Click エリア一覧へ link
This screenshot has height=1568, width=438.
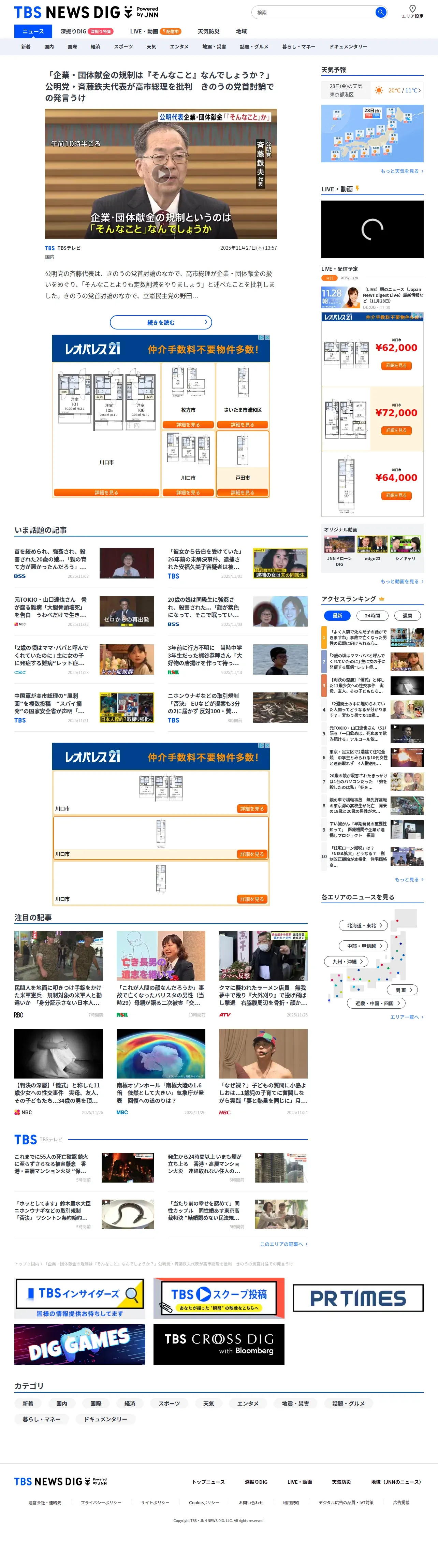[x=406, y=1017]
